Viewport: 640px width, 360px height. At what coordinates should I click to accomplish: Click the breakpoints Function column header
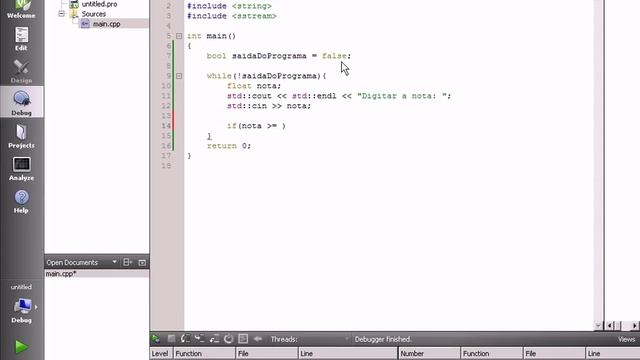[492, 353]
